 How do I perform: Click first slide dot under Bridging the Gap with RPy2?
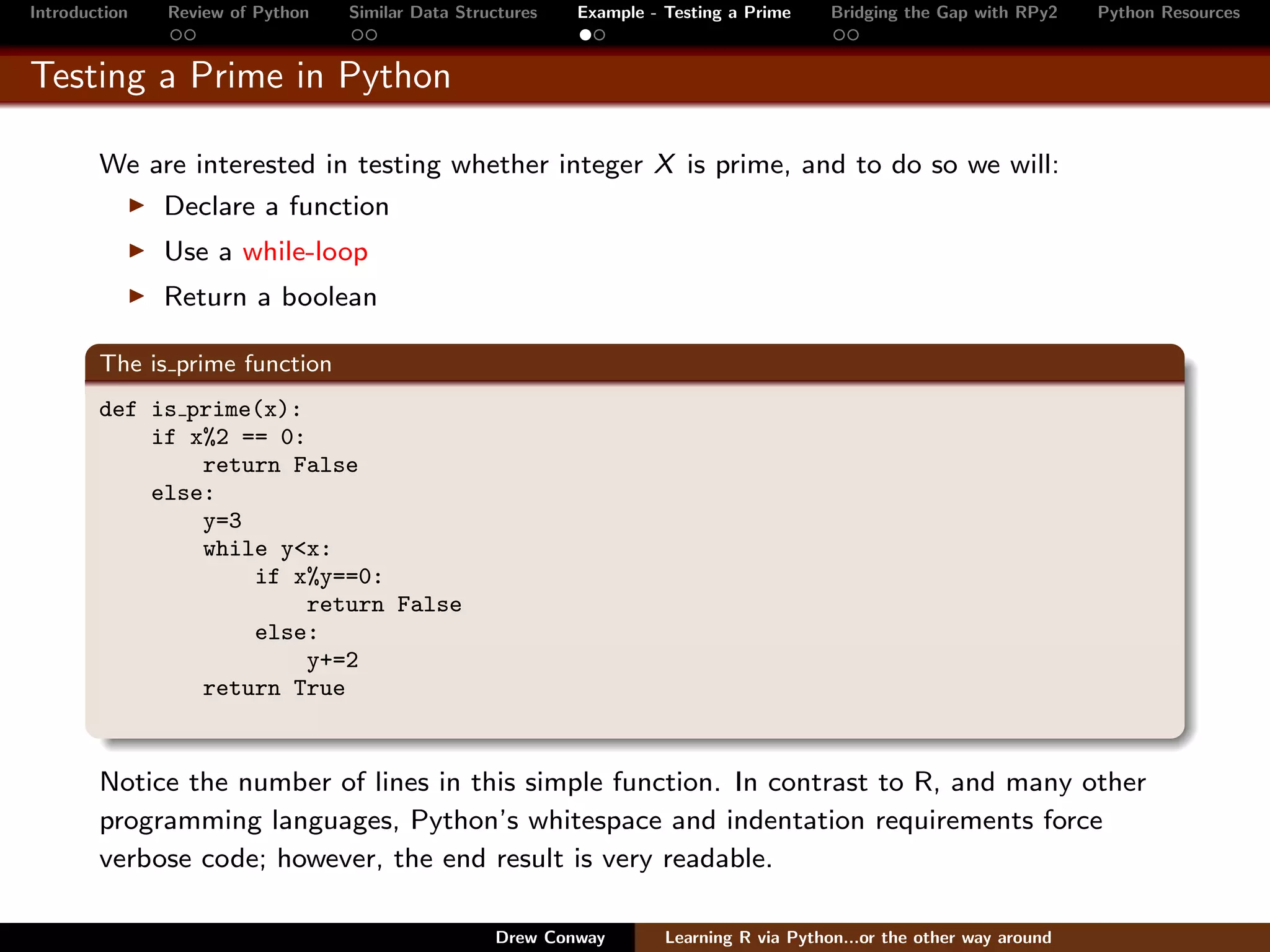[x=839, y=35]
